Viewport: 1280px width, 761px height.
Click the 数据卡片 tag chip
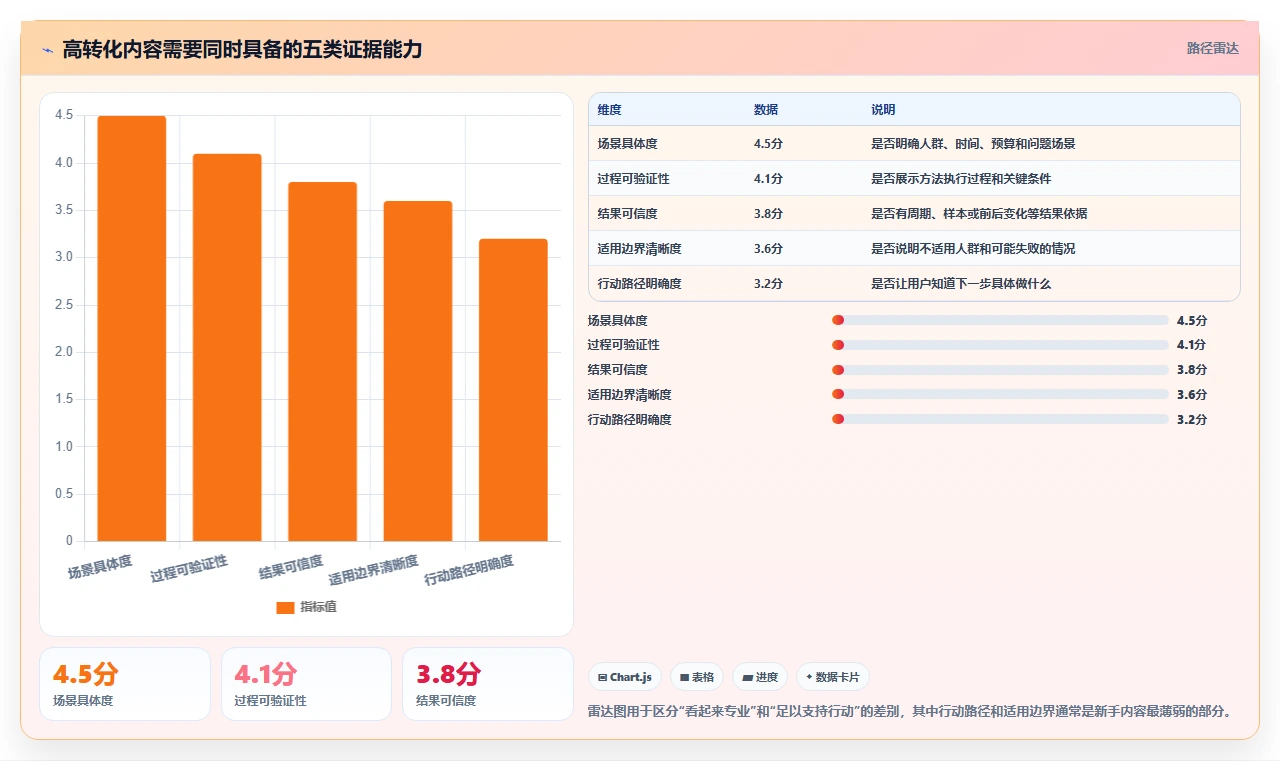(833, 677)
